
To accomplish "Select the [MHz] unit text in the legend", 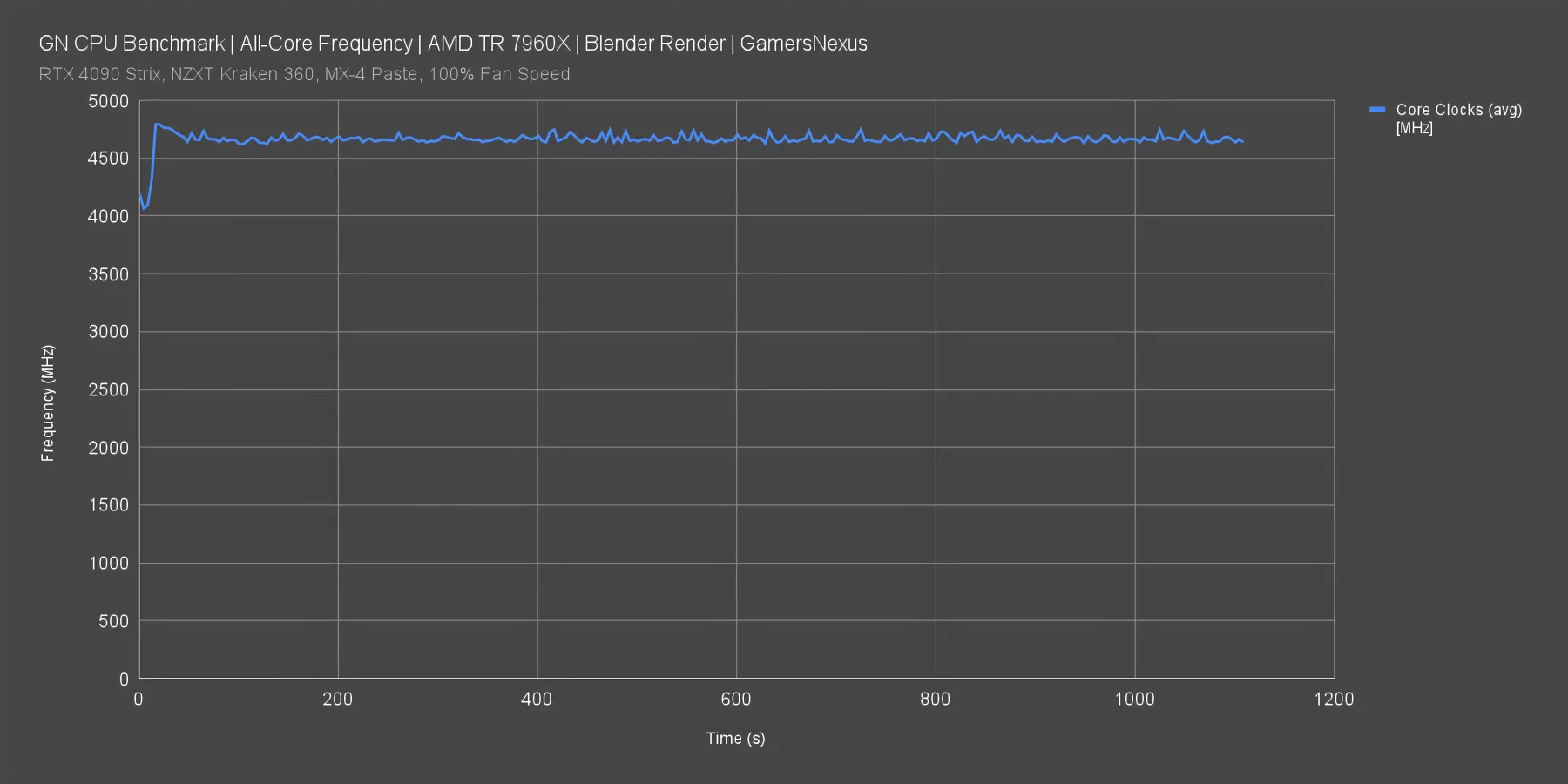I will [1414, 128].
